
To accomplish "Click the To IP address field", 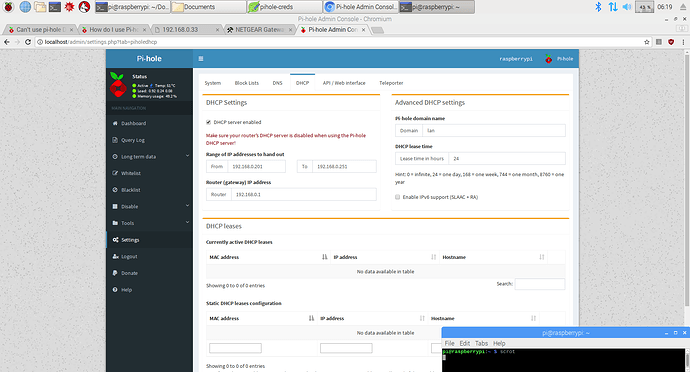I will point(345,166).
